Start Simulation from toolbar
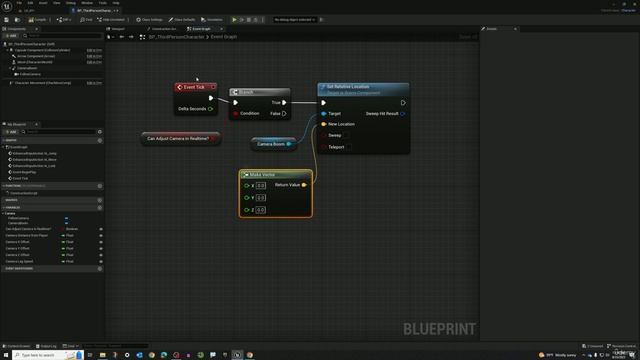The width and height of the screenshot is (640, 360). 212,20
